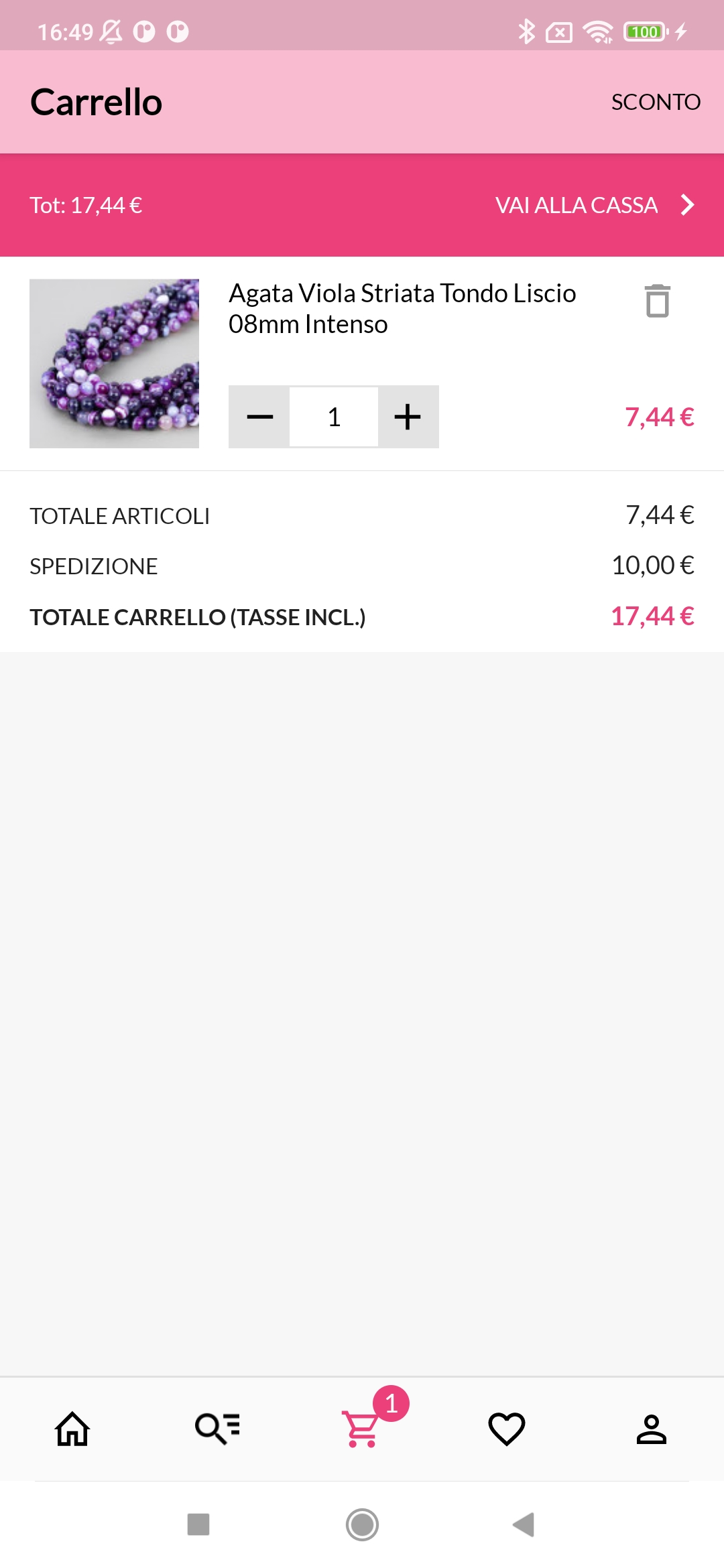This screenshot has height=1568, width=724.
Task: Tap the SCONTO discount button
Action: 655,102
